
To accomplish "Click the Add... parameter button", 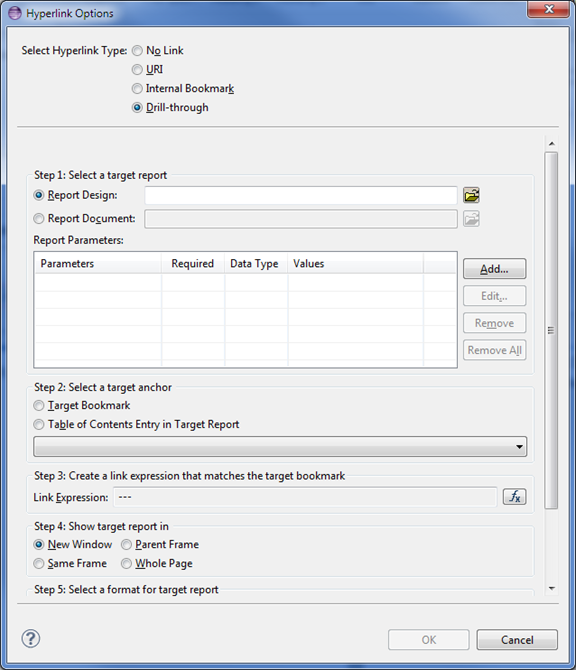I will pyautogui.click(x=494, y=269).
